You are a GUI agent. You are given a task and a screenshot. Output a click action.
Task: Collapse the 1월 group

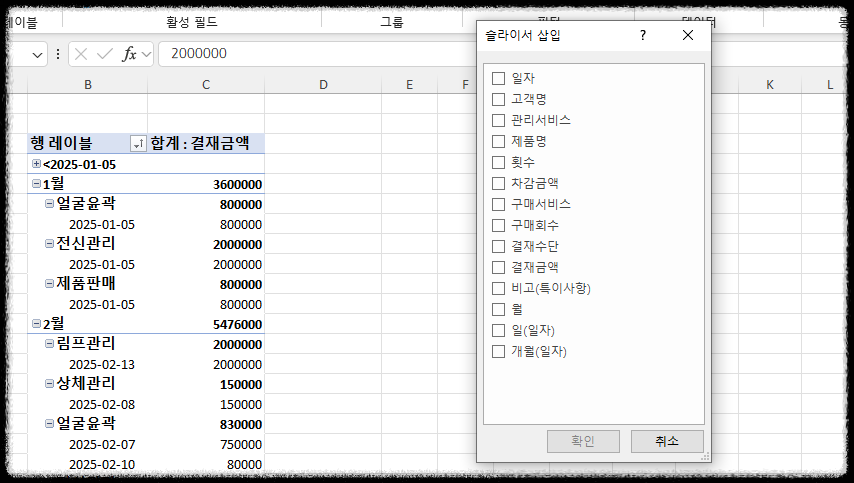pyautogui.click(x=36, y=184)
